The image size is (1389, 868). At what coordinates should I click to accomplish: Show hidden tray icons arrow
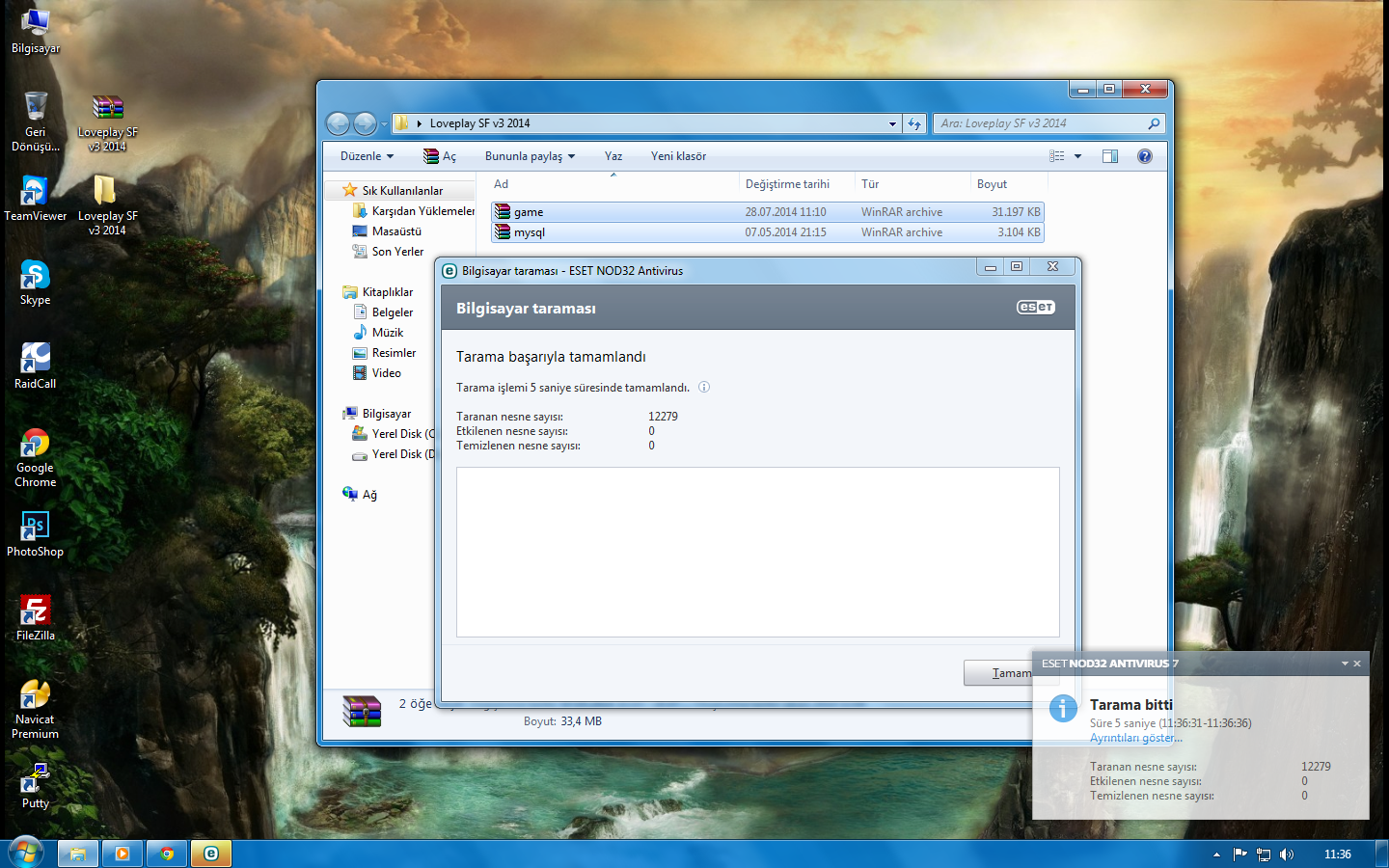tap(1216, 854)
